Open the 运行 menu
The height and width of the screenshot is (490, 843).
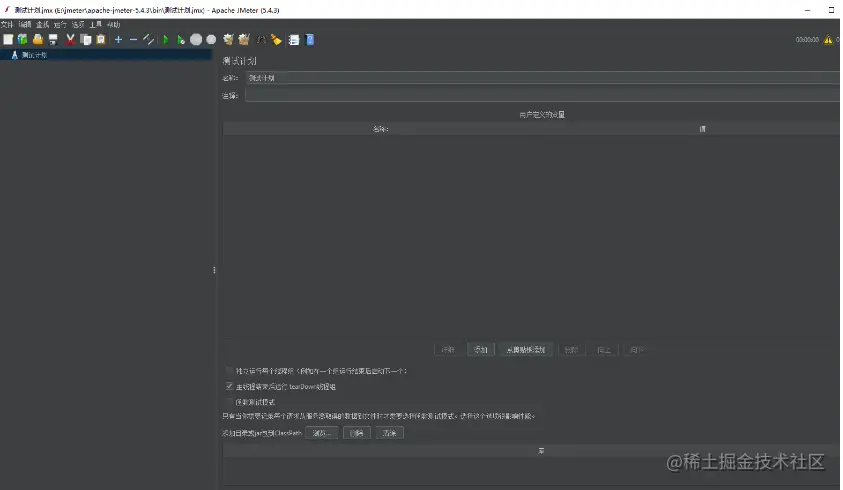point(60,25)
